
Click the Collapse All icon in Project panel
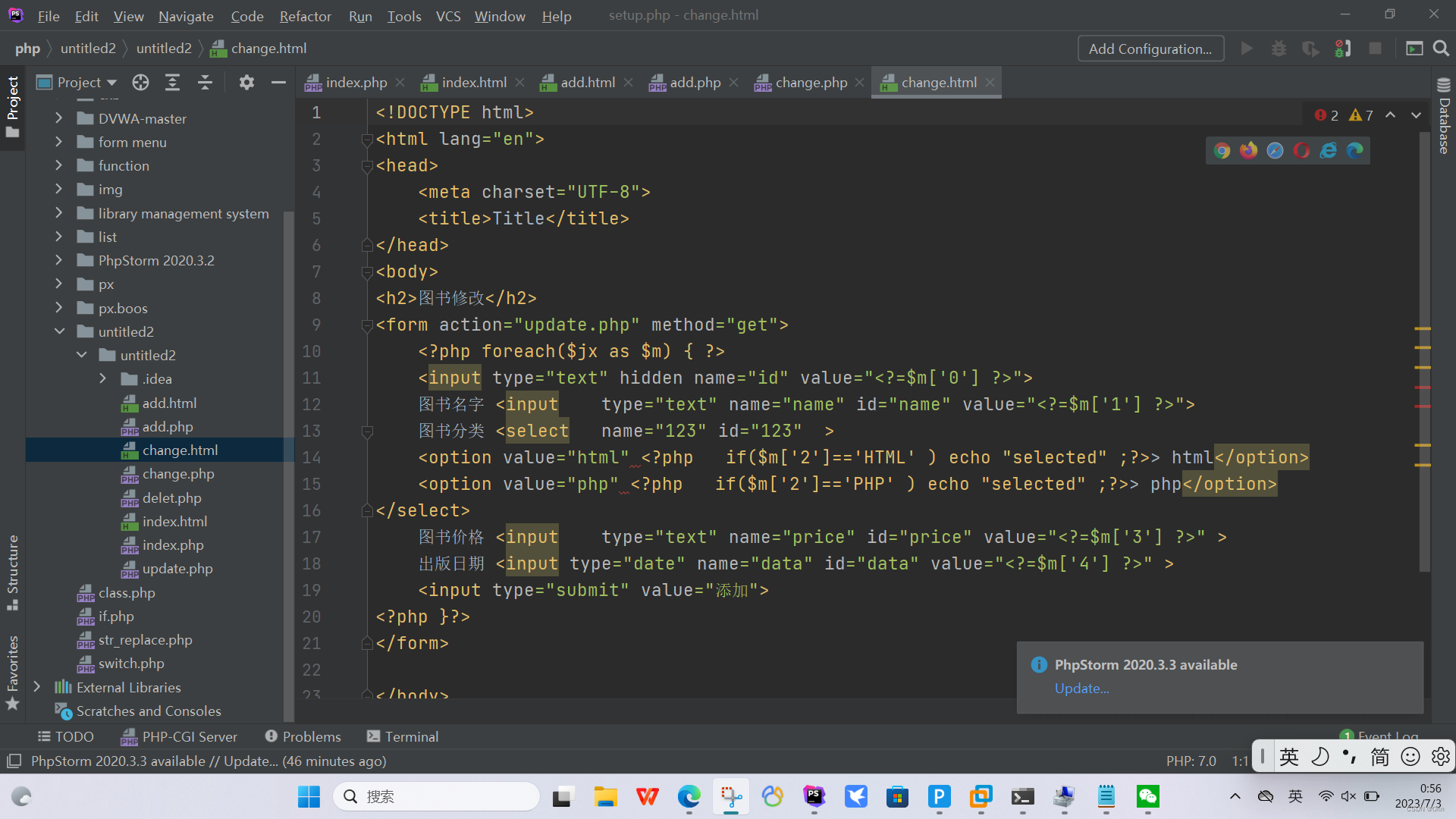(205, 83)
